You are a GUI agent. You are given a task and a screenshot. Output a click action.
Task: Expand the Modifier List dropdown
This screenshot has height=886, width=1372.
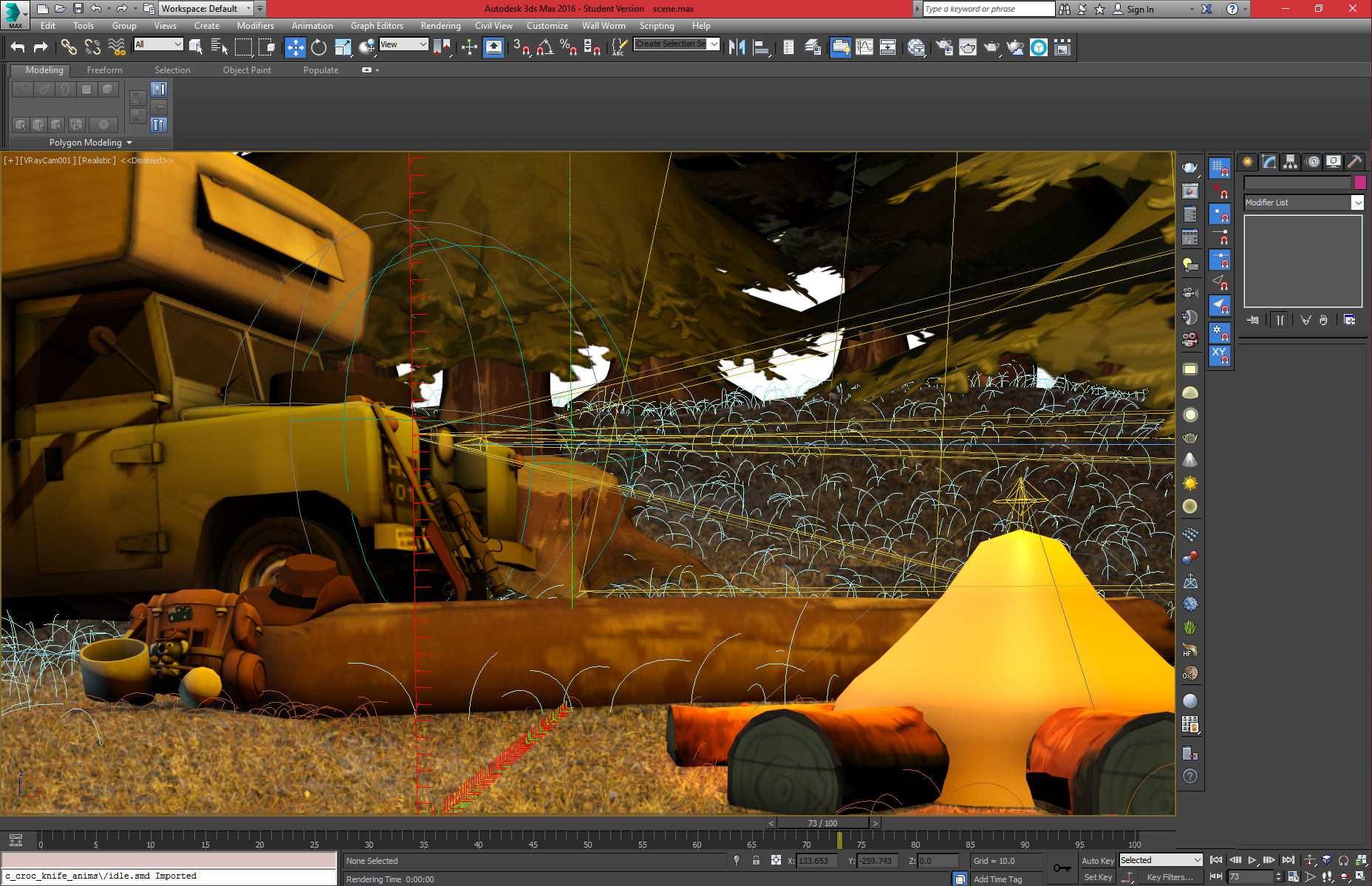pyautogui.click(x=1304, y=202)
